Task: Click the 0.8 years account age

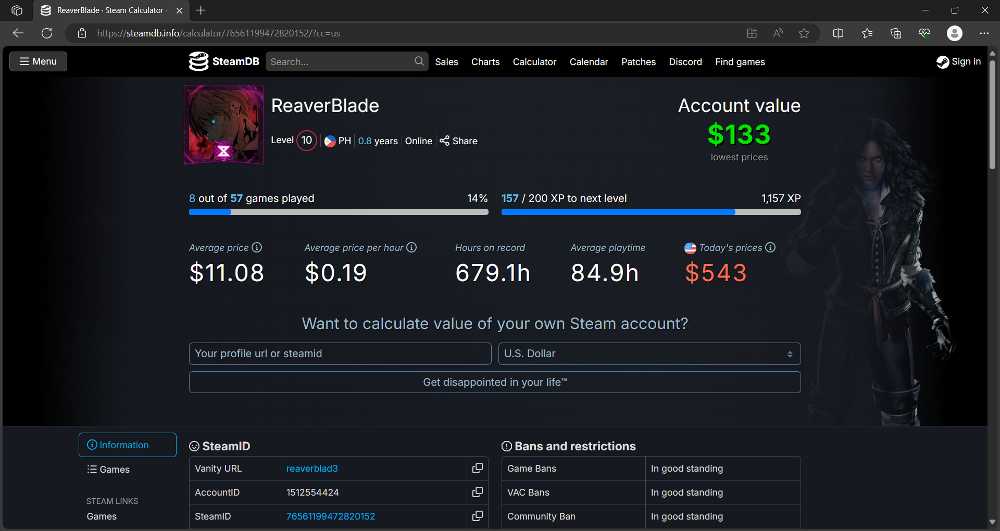Action: (x=378, y=141)
